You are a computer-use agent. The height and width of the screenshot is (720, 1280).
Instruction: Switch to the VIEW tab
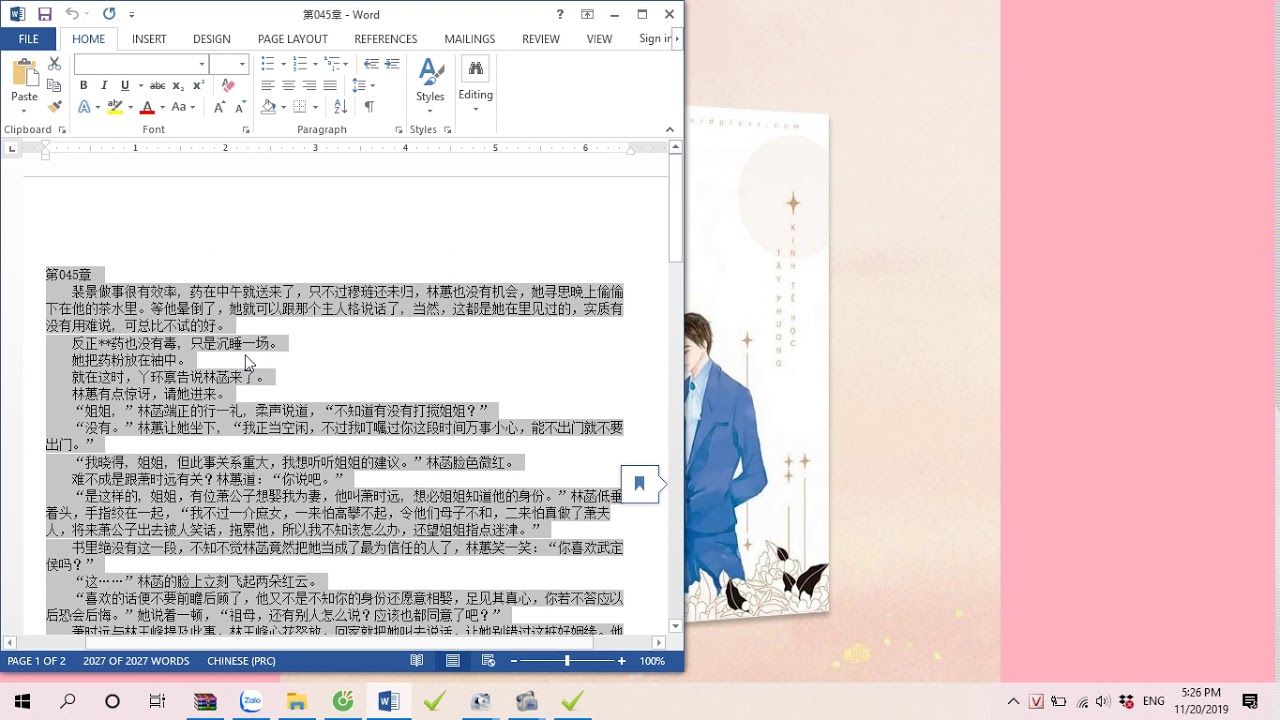point(600,39)
